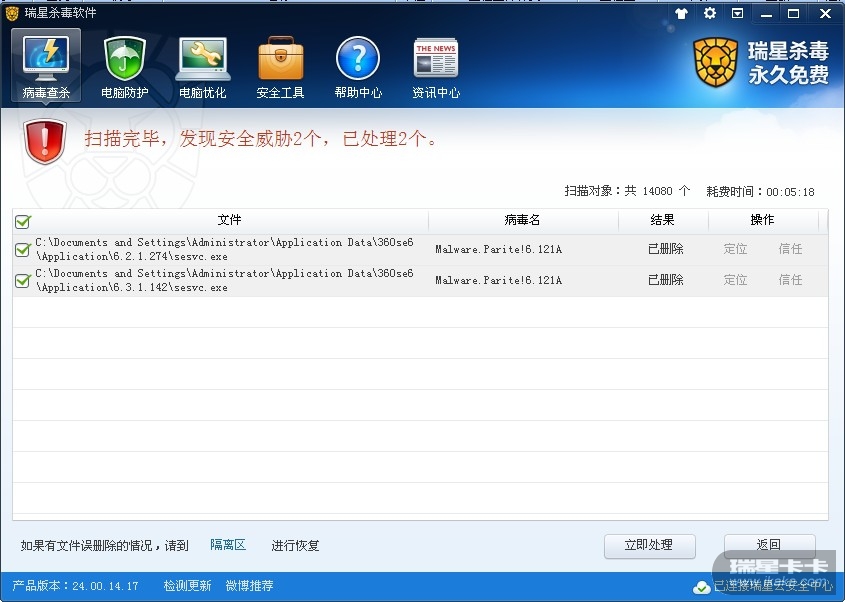Click the 扫描对象 14080 count text

tap(627, 191)
